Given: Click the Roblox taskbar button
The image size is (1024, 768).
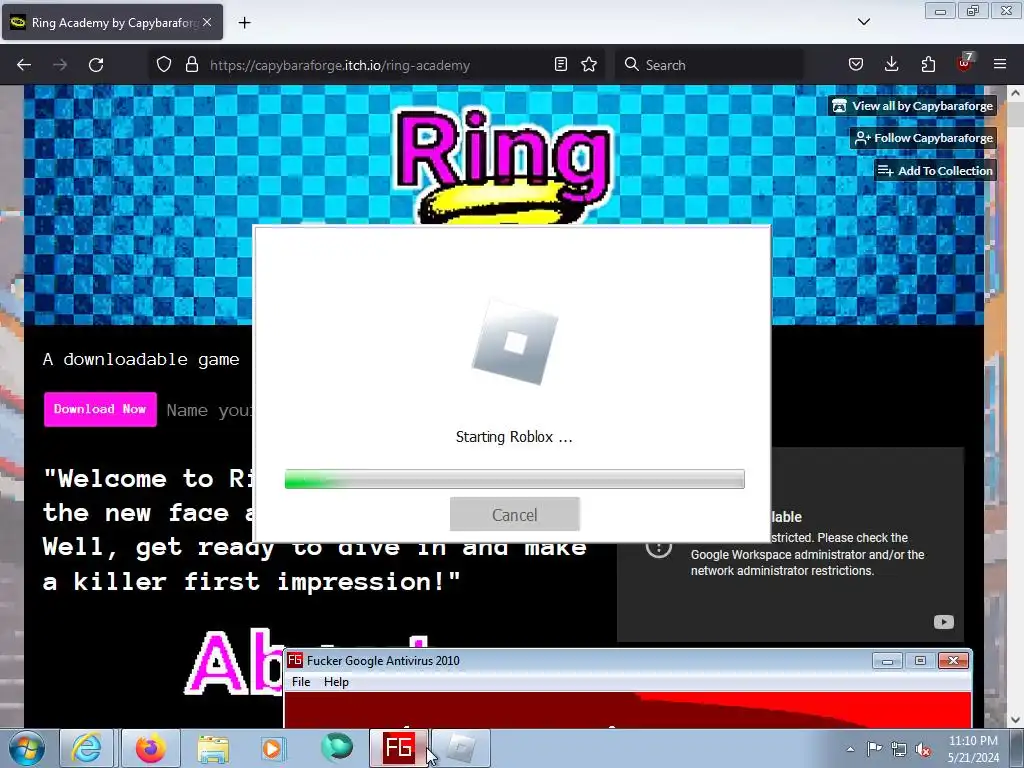Looking at the screenshot, I should click(461, 748).
